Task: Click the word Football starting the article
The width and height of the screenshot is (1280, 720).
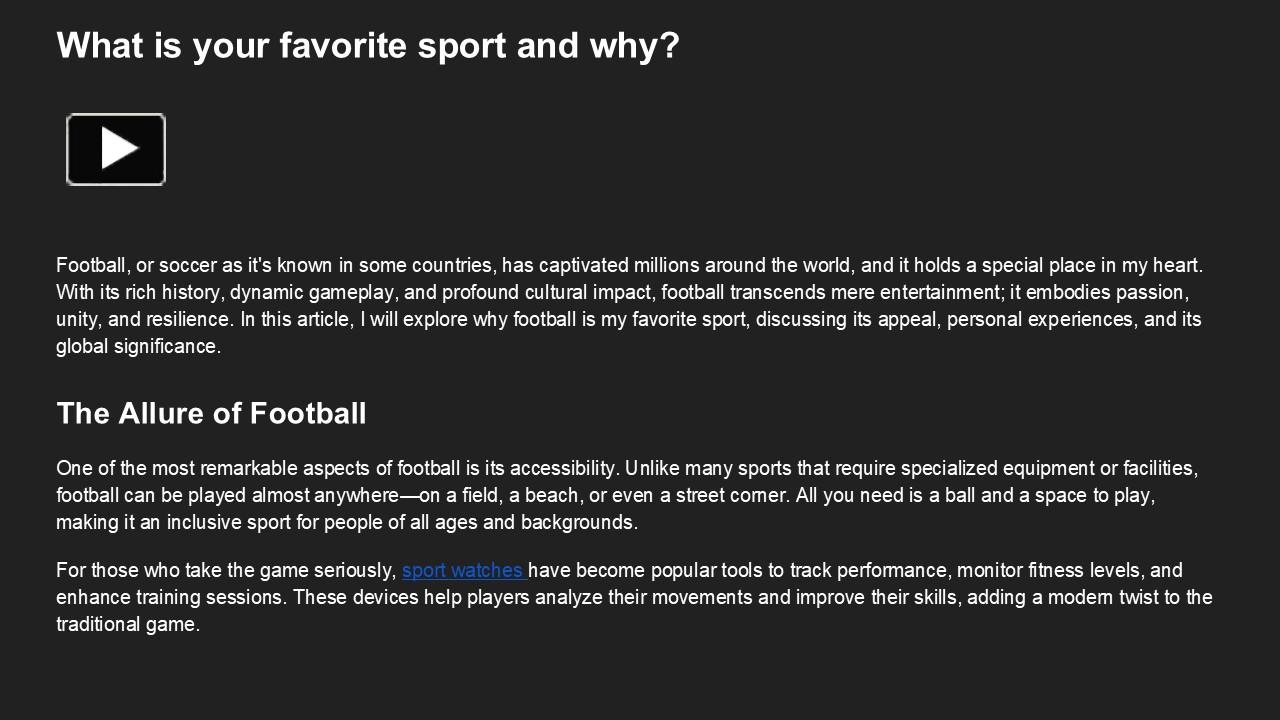Action: coord(88,265)
